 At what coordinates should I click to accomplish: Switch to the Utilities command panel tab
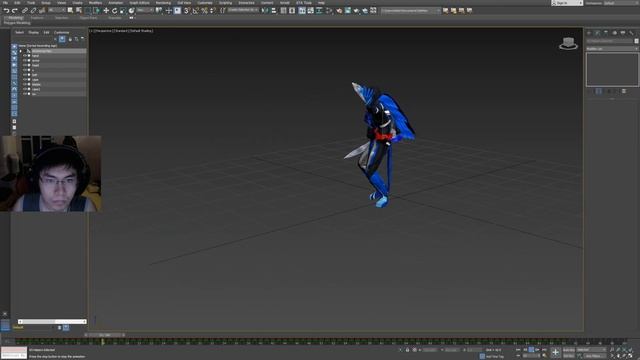pos(632,33)
